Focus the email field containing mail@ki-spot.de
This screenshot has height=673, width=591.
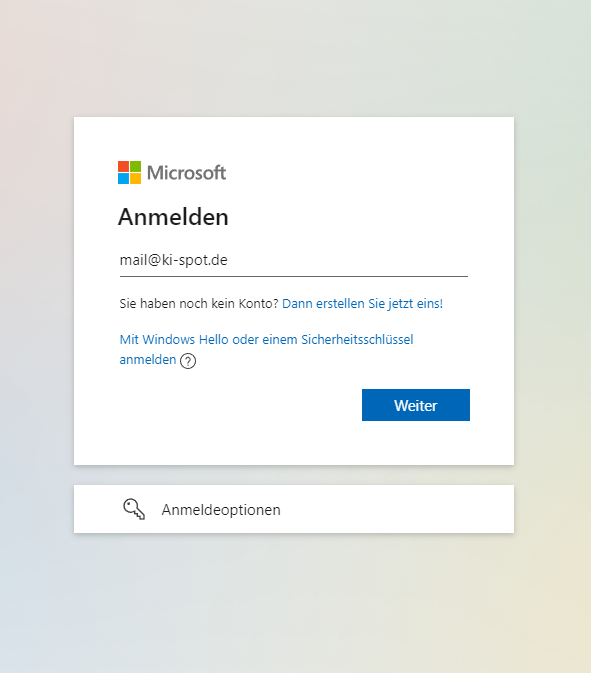294,260
